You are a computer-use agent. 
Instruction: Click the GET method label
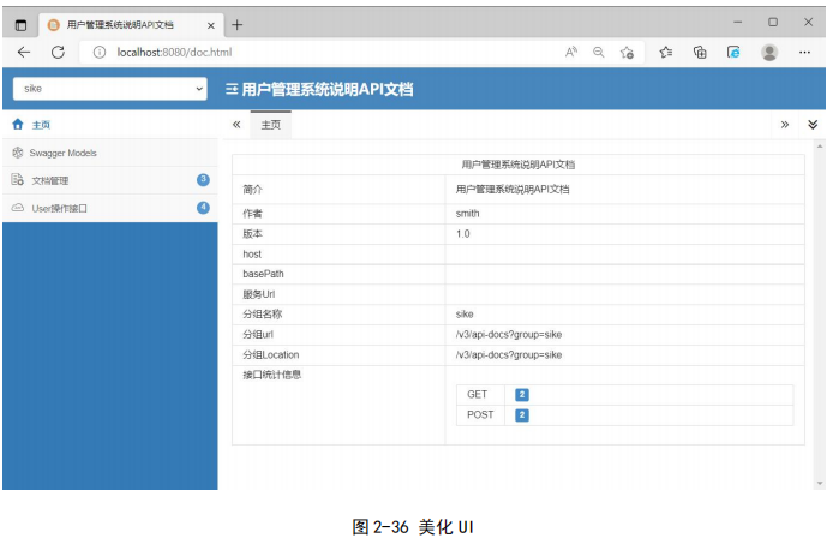477,394
